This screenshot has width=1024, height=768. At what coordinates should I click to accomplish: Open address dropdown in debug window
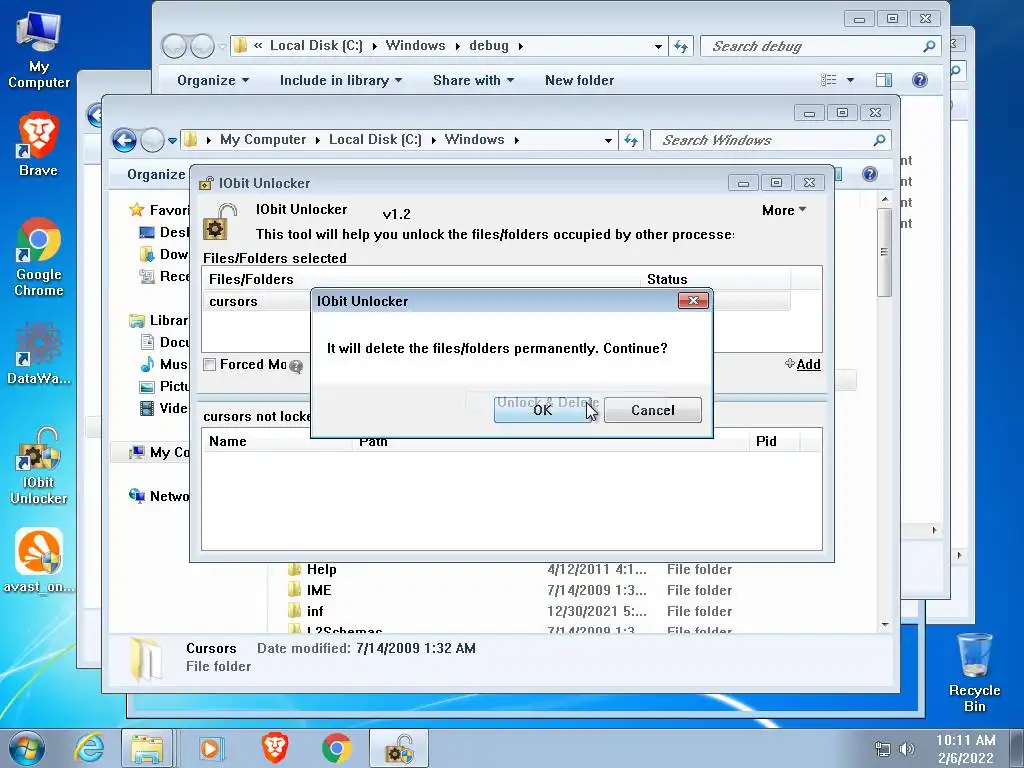pos(658,46)
